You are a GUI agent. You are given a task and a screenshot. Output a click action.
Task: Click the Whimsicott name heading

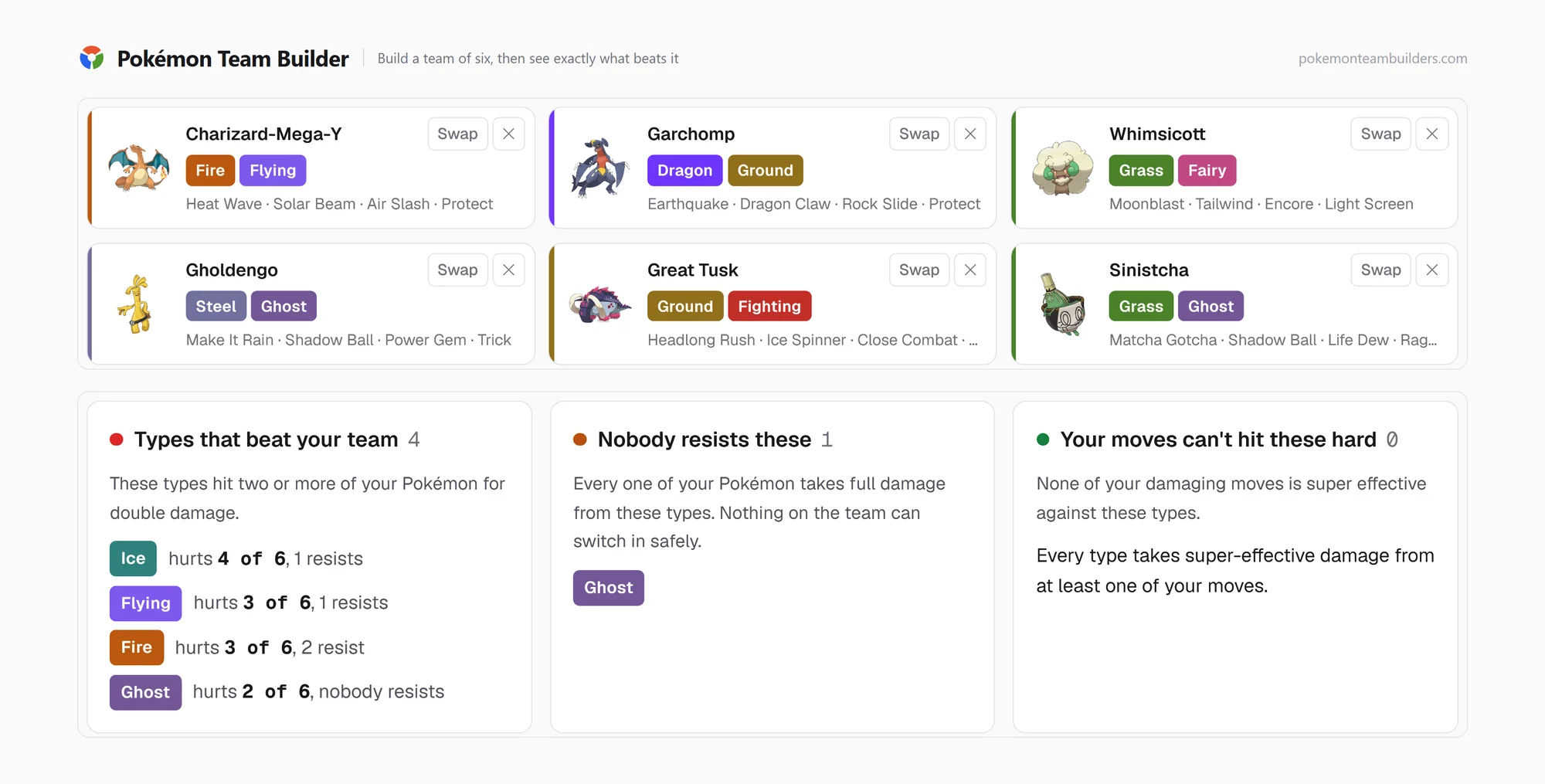coord(1157,134)
